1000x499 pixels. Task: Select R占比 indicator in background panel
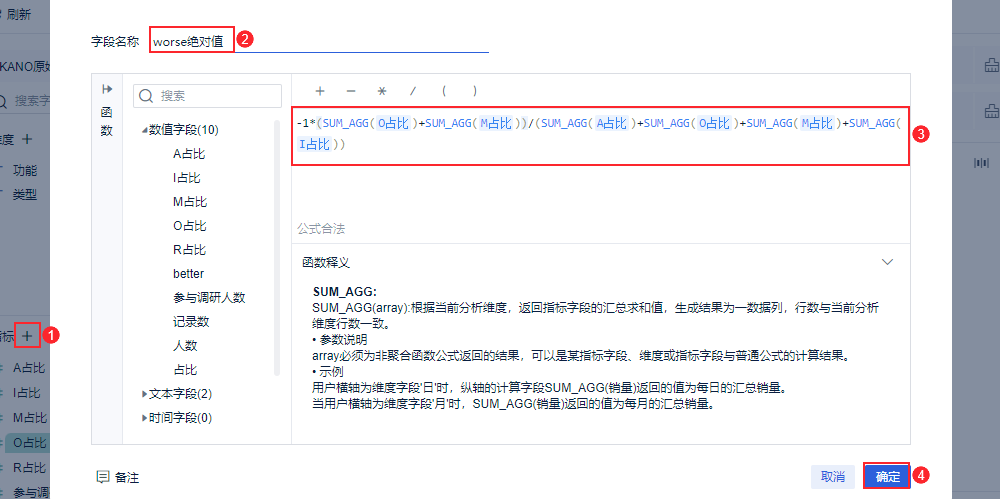click(29, 468)
